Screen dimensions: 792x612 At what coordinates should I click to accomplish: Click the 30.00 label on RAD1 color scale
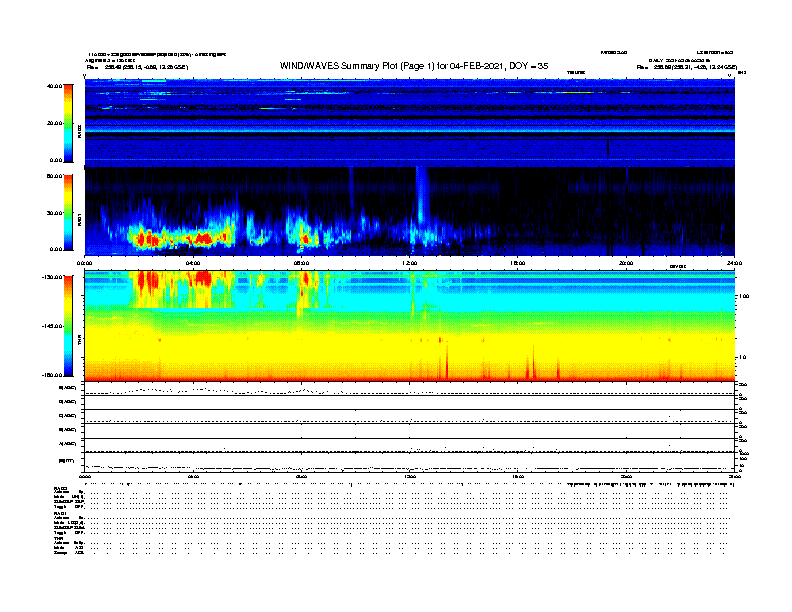tap(54, 213)
